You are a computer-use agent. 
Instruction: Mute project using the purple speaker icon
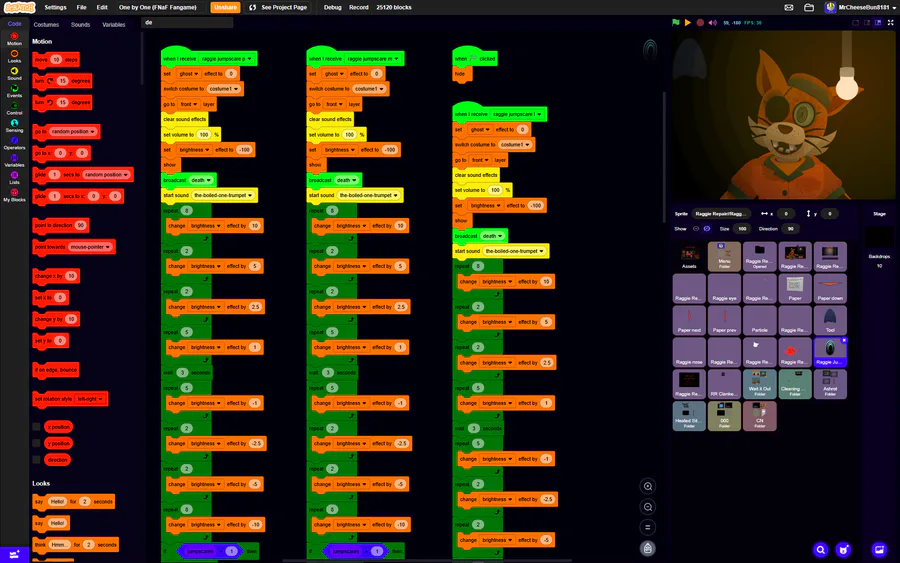click(x=713, y=22)
